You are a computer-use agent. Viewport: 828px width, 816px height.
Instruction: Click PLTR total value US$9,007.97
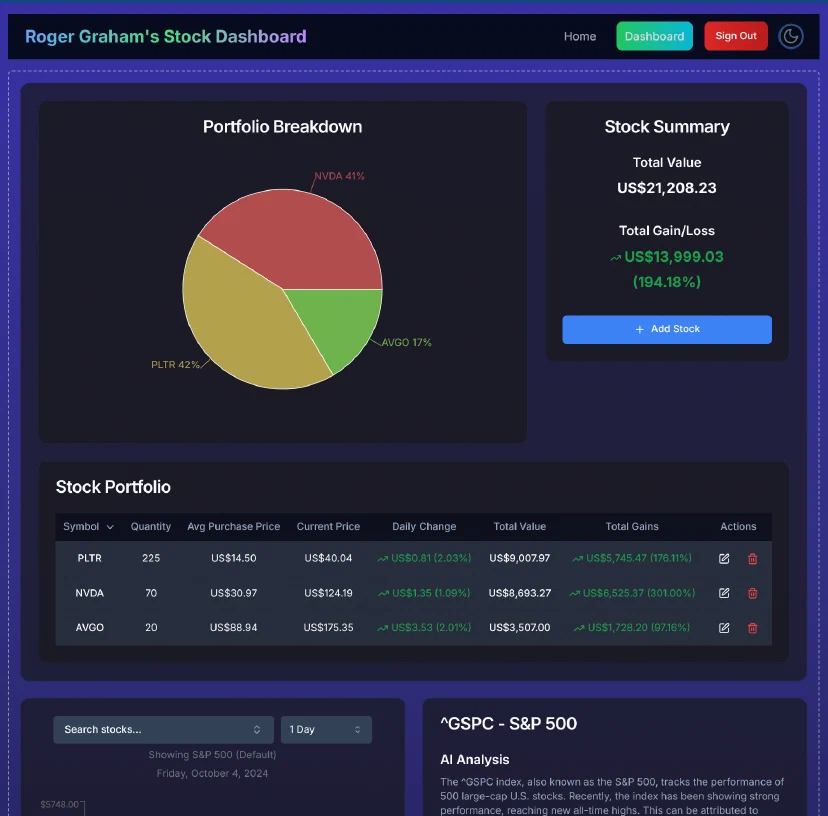point(520,558)
